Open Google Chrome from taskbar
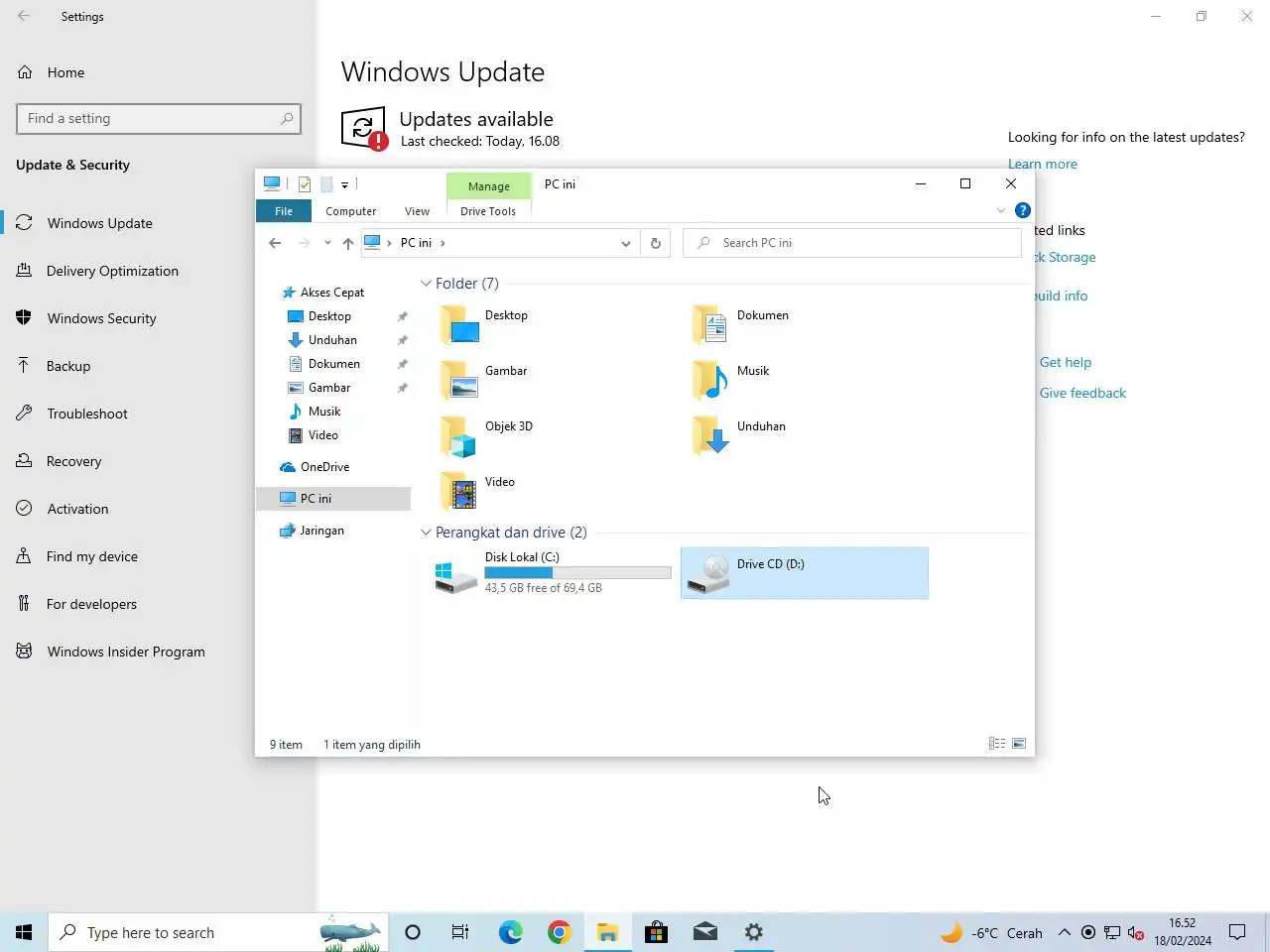This screenshot has width=1270, height=952. pyautogui.click(x=560, y=932)
